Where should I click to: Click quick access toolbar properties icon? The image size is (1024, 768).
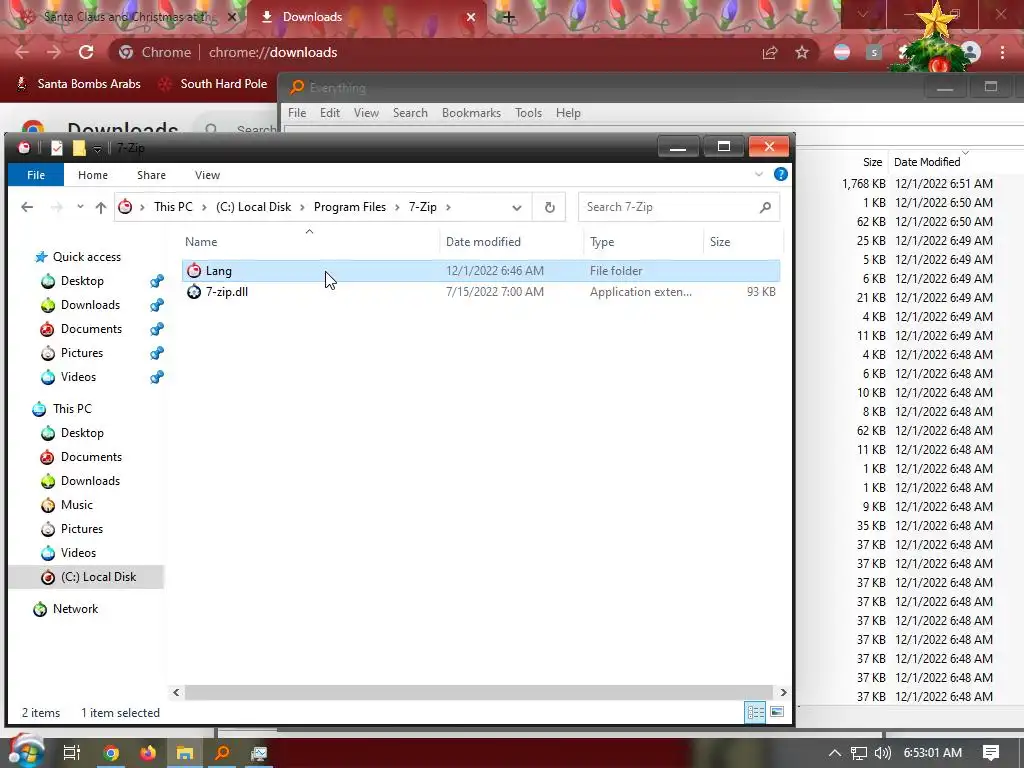coord(57,148)
